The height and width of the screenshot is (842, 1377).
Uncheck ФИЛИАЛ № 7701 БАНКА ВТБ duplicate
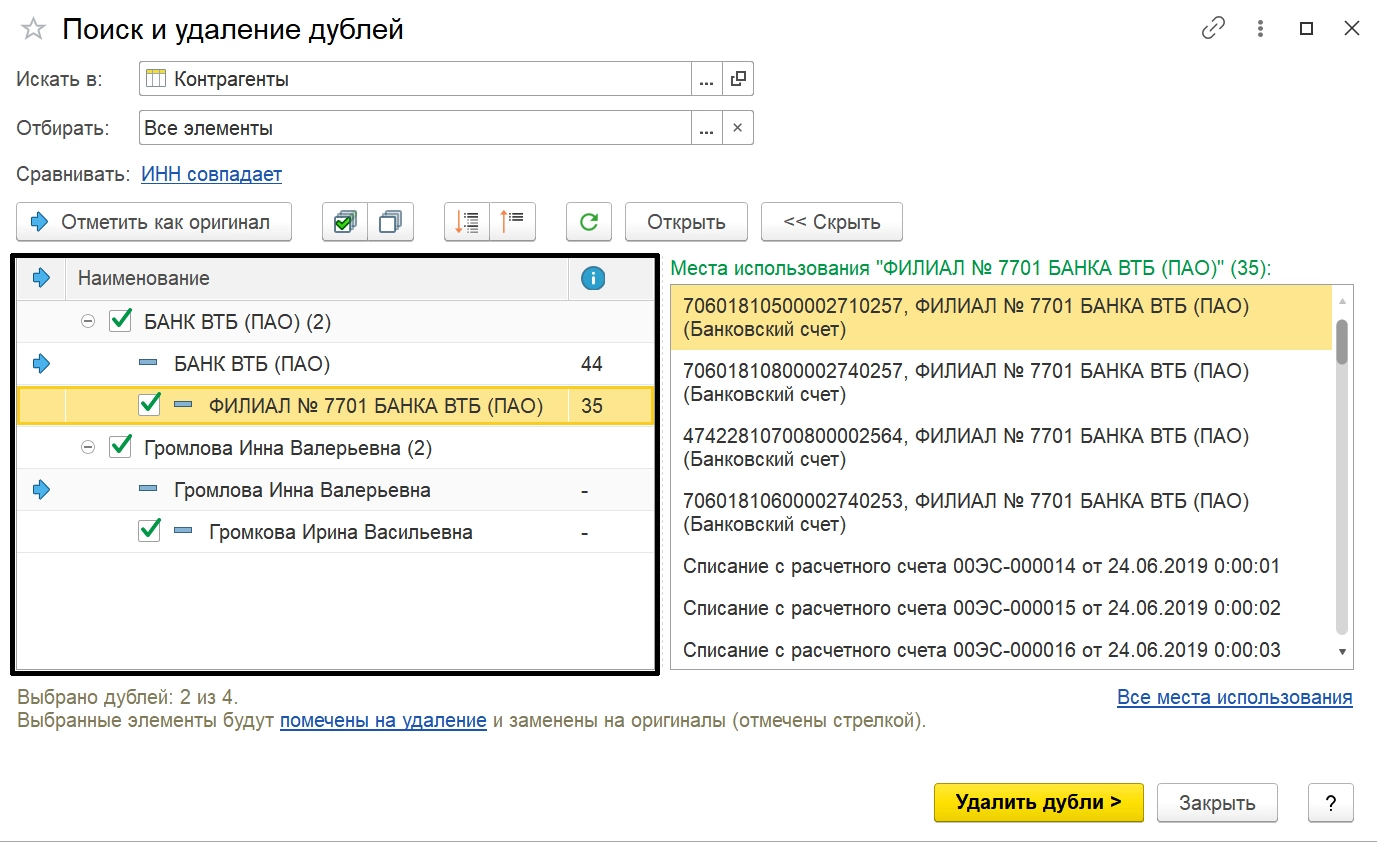pyautogui.click(x=150, y=405)
